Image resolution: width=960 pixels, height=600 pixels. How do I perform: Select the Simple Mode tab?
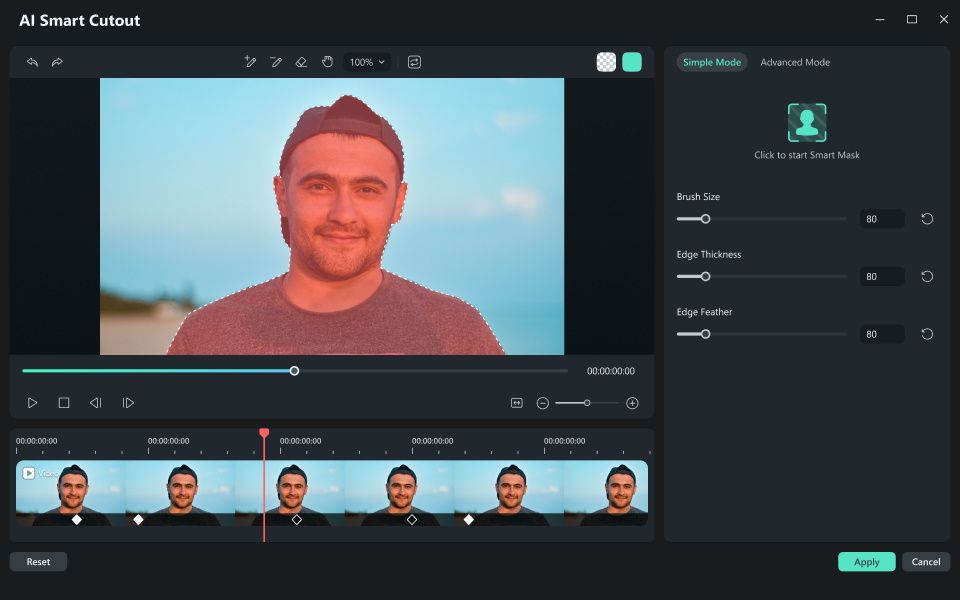711,61
